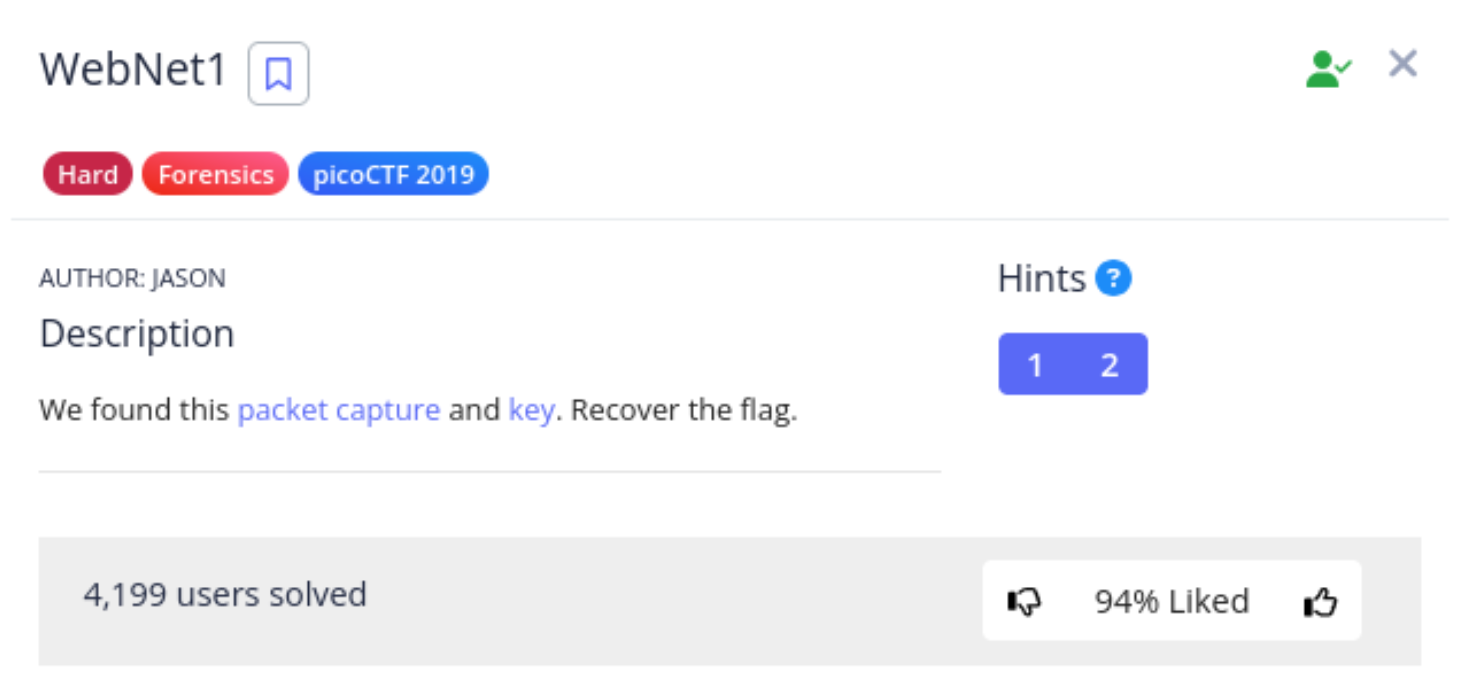Click the 4,199 users solved text
The image size is (1458, 680).
(x=225, y=595)
